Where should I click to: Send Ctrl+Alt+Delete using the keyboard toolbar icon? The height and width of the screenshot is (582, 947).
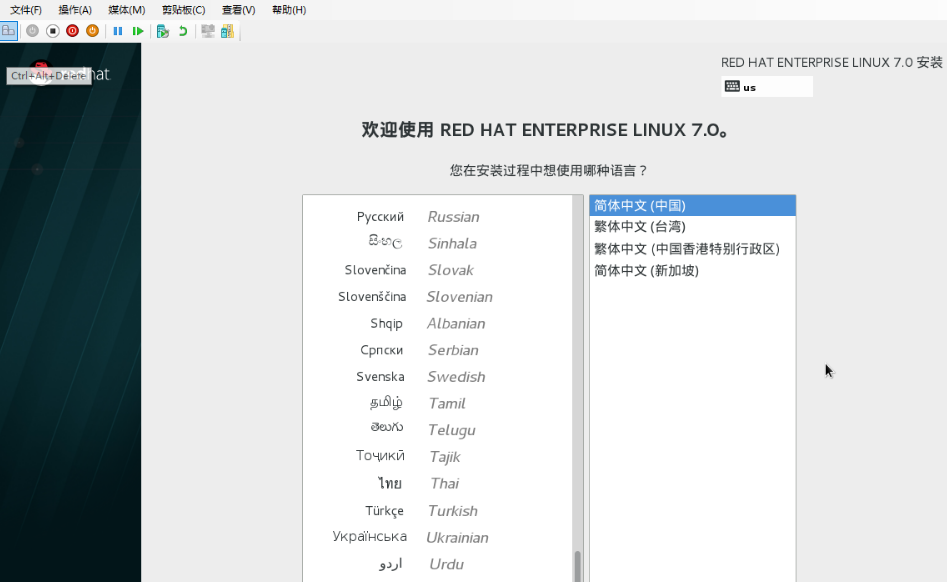[x=8, y=31]
